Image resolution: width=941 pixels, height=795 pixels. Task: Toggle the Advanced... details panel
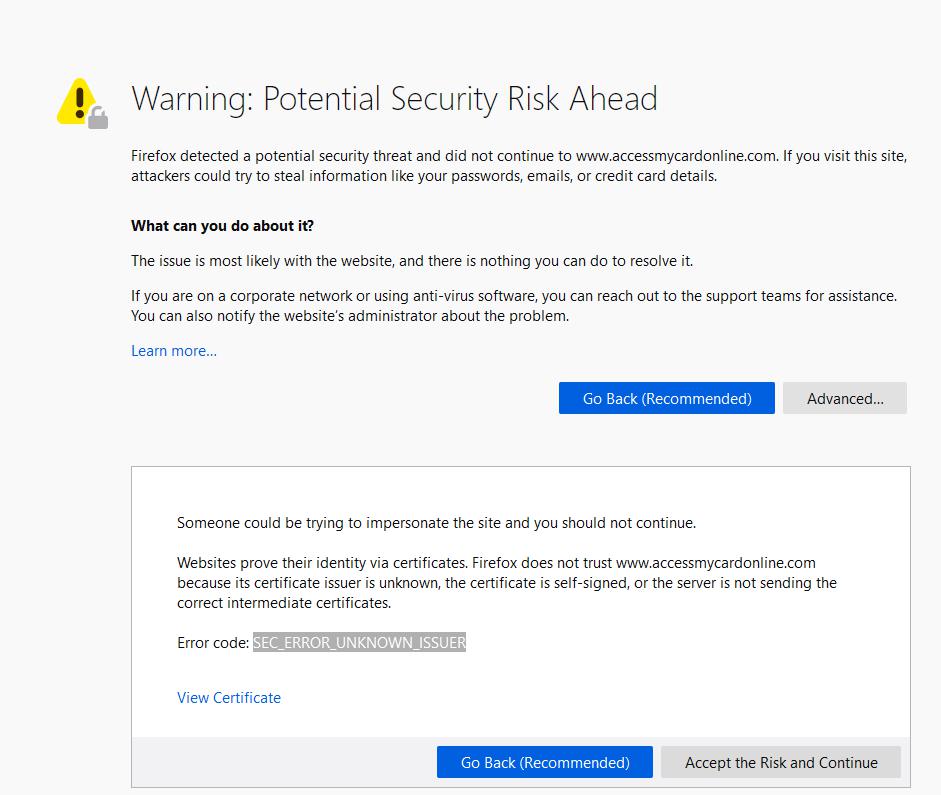(x=844, y=398)
